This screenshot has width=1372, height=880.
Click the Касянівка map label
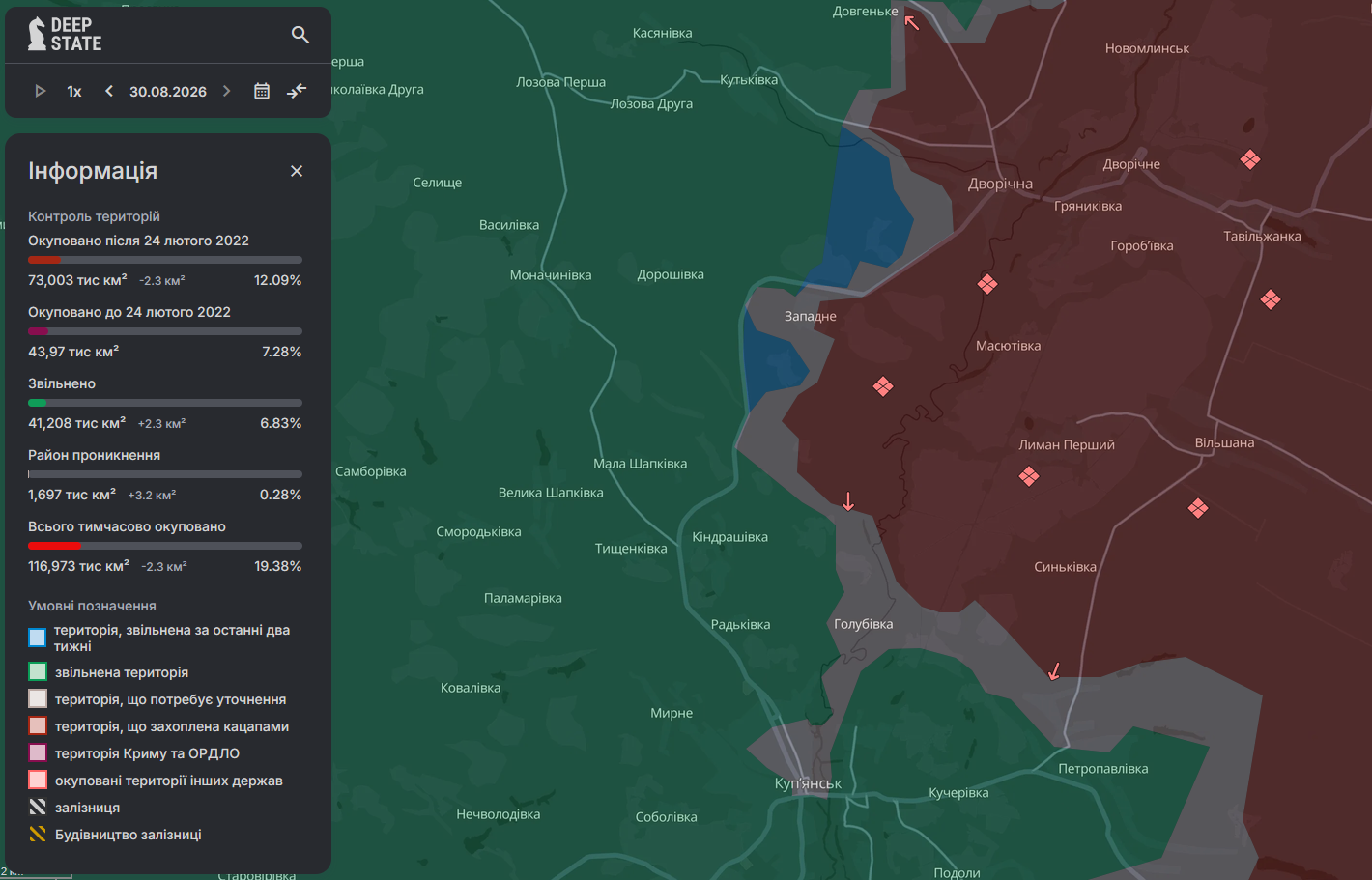(x=662, y=33)
